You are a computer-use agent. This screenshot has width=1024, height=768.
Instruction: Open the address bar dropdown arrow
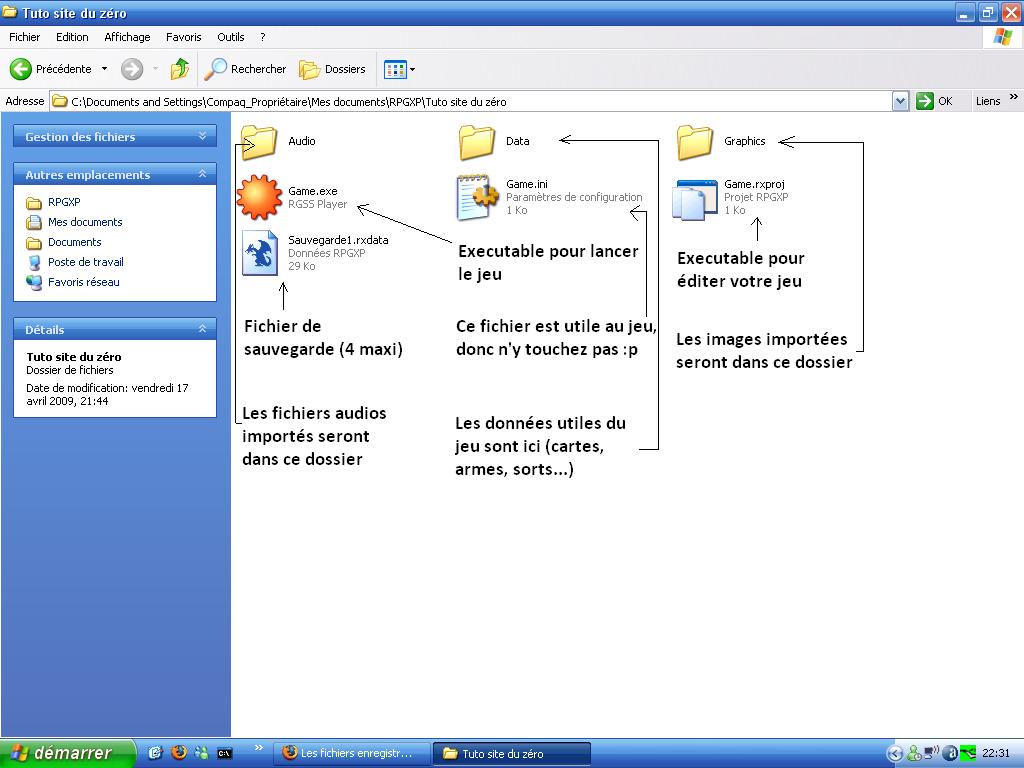pos(900,101)
